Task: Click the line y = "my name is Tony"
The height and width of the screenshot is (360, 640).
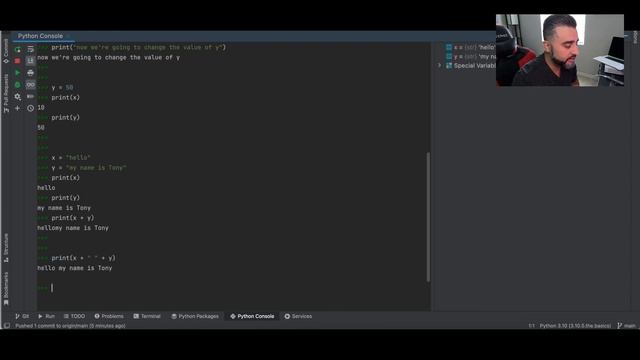Action: (89, 168)
